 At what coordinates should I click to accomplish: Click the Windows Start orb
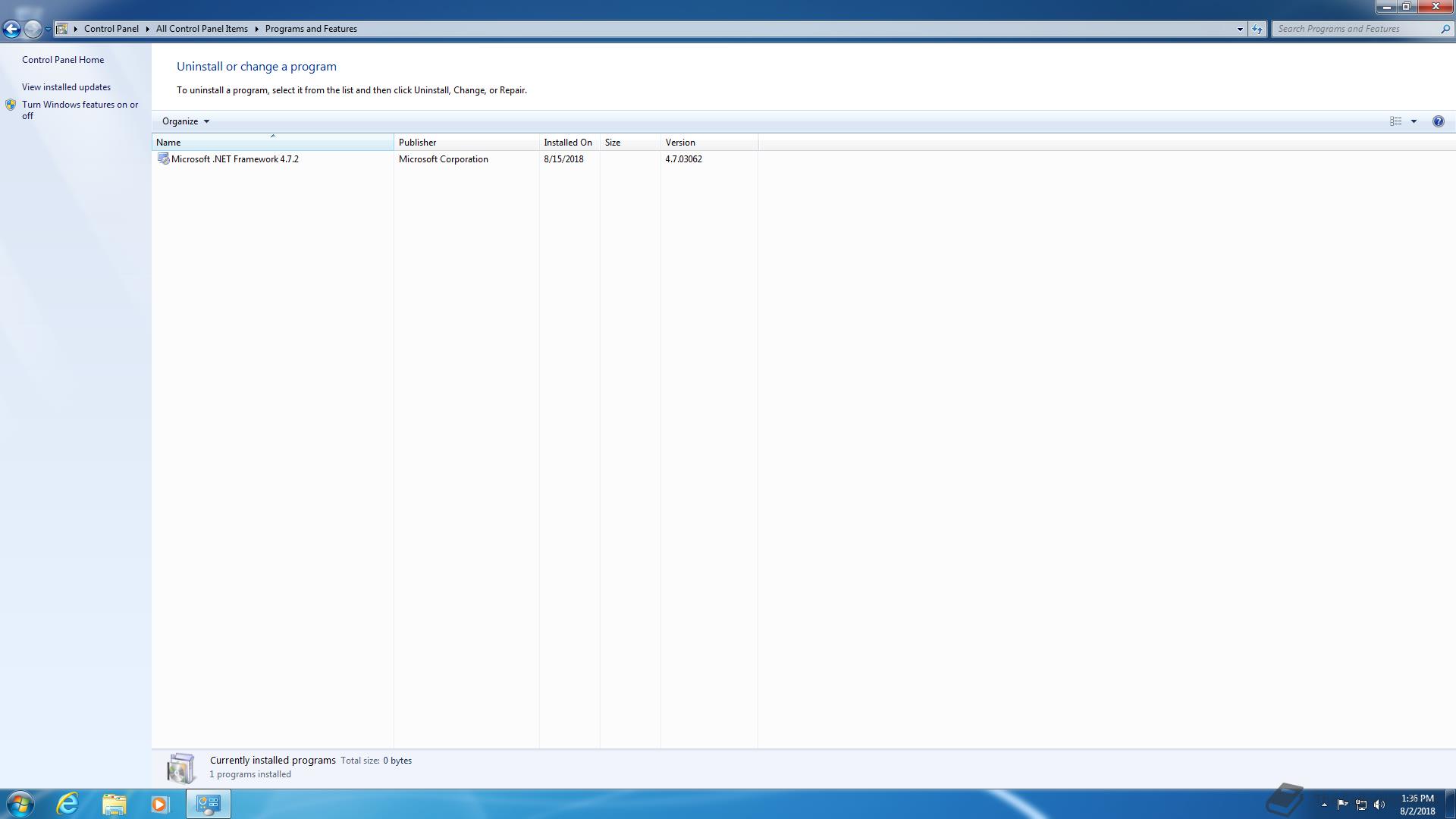point(20,804)
